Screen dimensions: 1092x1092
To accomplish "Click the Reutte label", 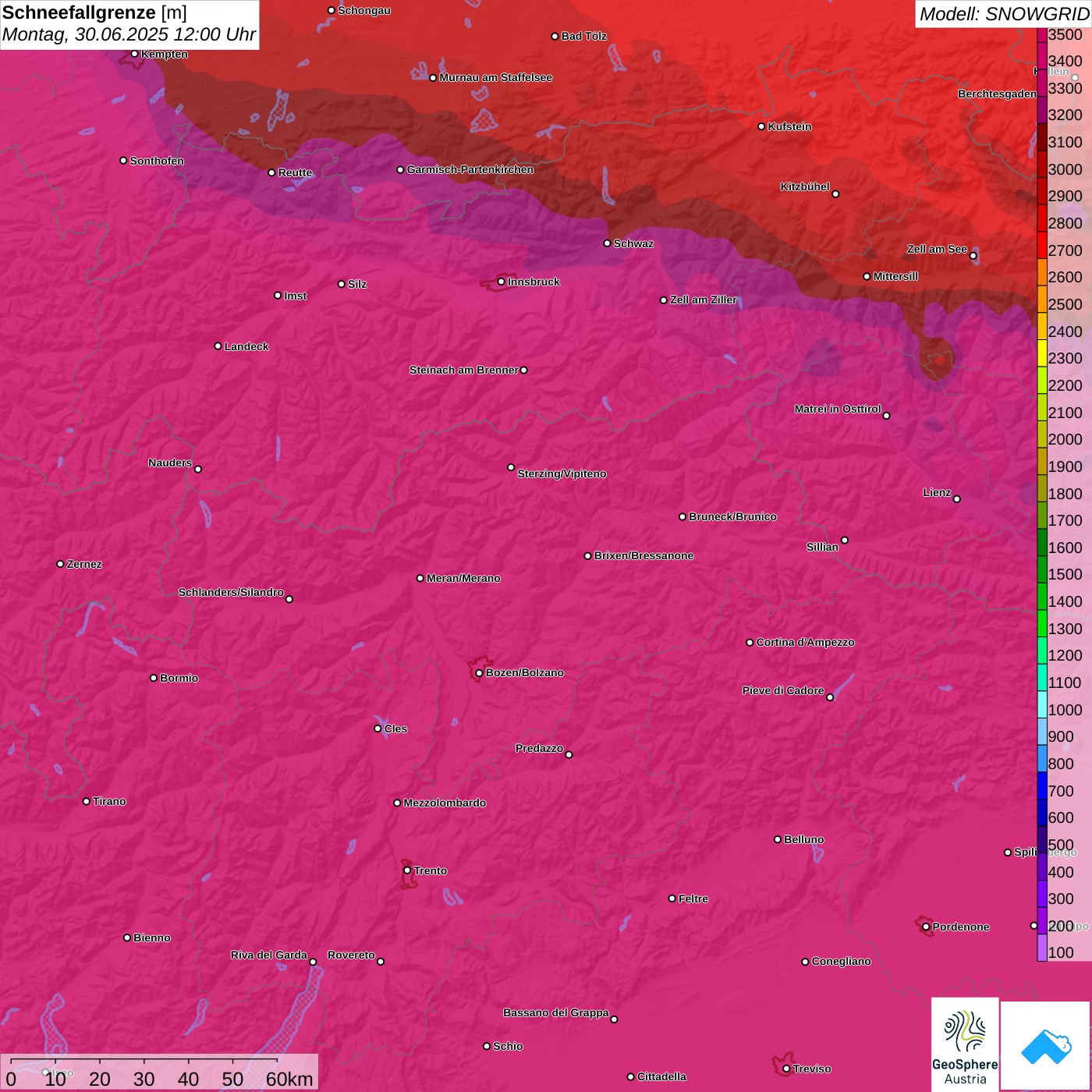I will (295, 172).
